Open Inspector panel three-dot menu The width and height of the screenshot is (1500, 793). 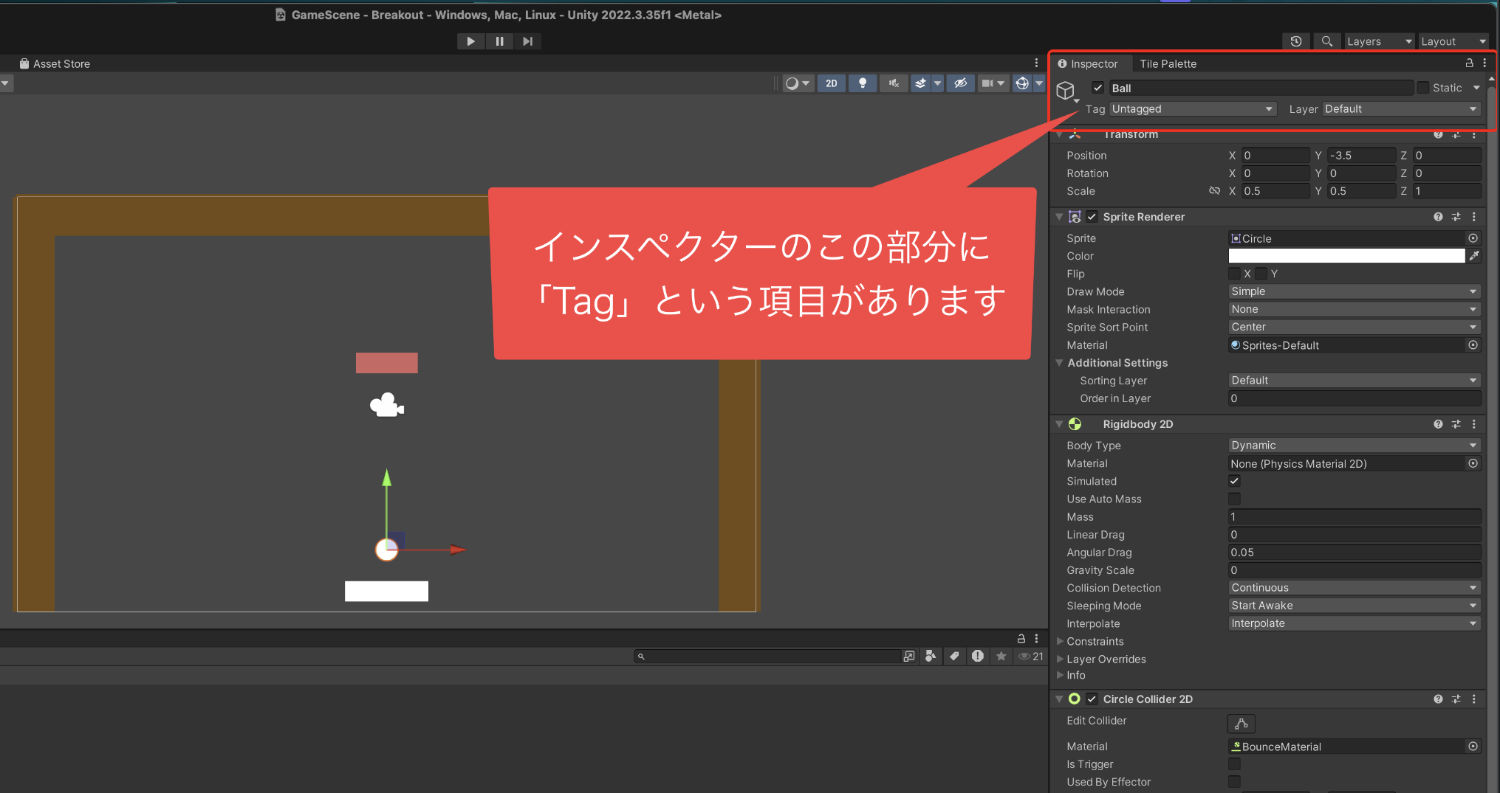click(1485, 63)
